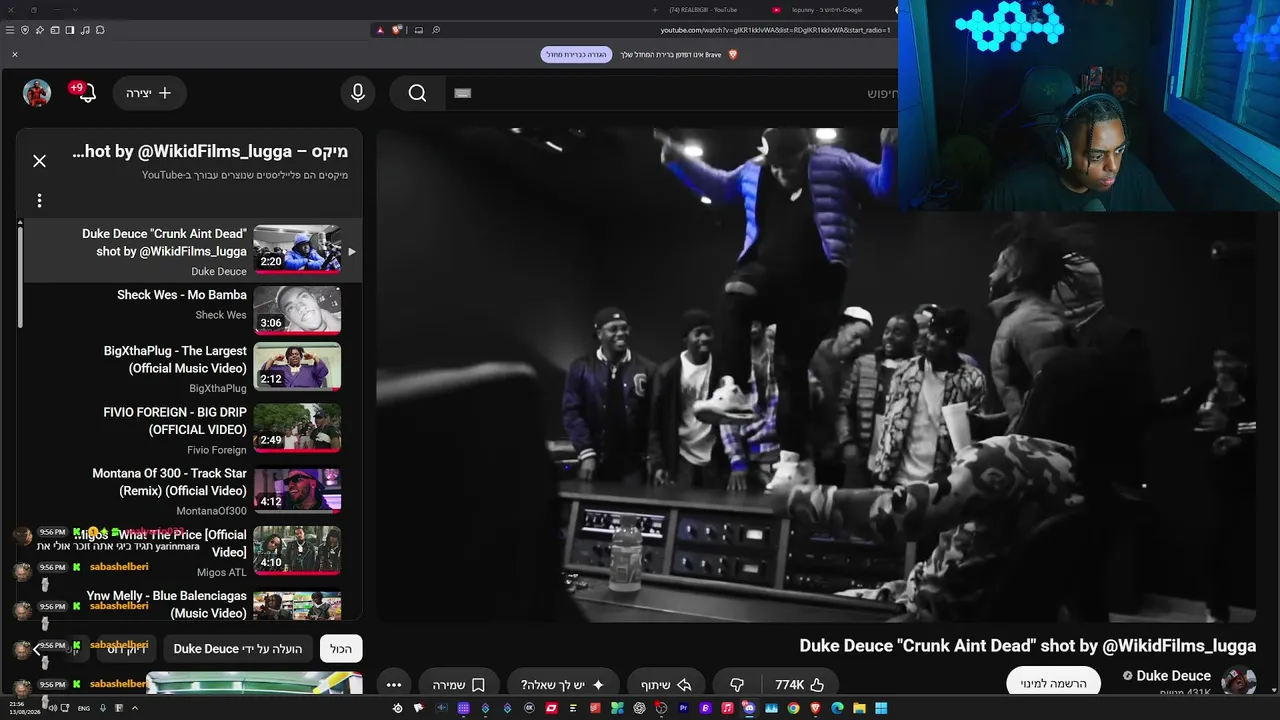
Task: Launch Microsoft Edge from the taskbar
Action: [x=837, y=708]
